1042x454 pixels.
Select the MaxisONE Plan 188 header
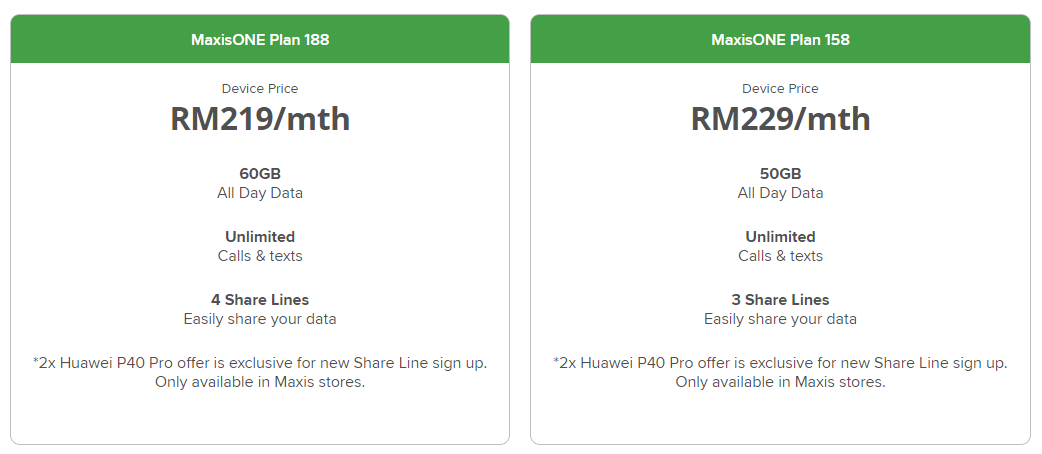[x=260, y=40]
